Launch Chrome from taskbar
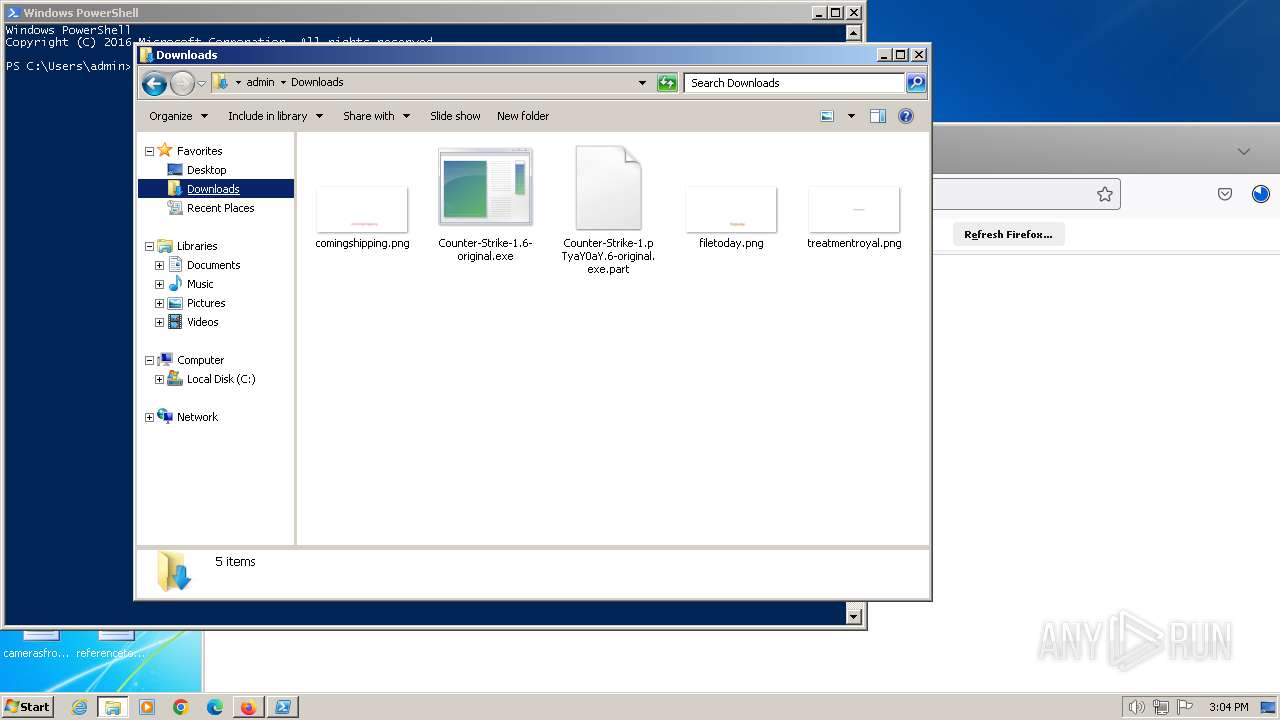The image size is (1280, 720). (x=181, y=707)
